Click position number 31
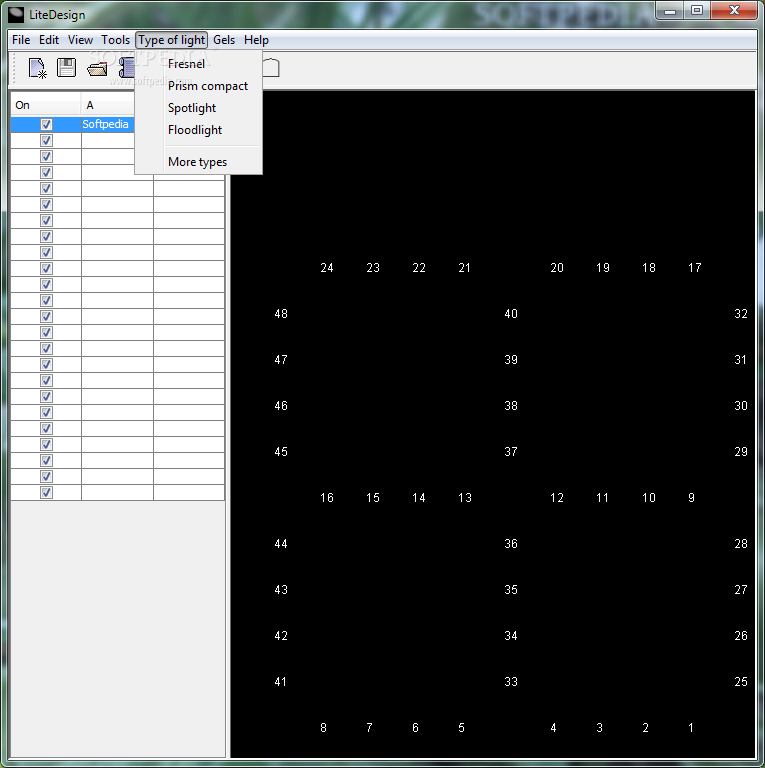This screenshot has height=768, width=765. click(740, 360)
